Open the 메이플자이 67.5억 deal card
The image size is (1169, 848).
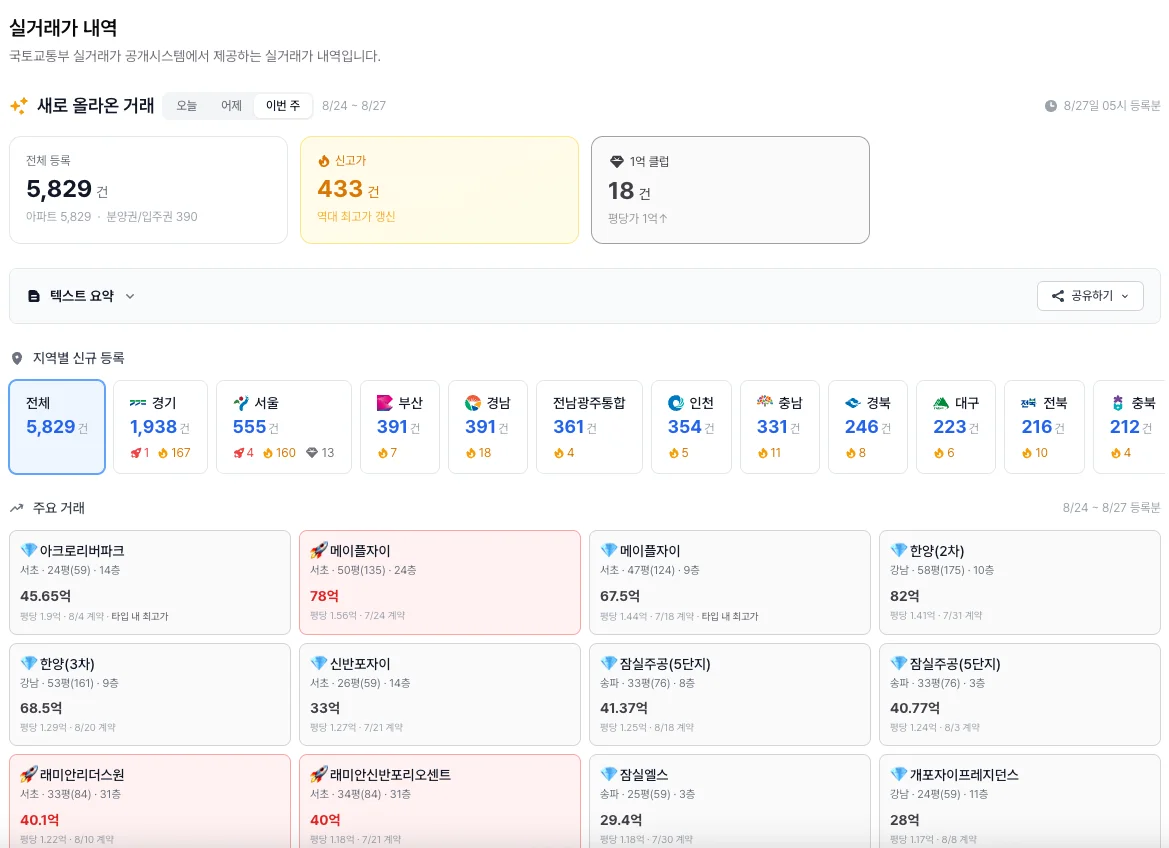(x=730, y=582)
